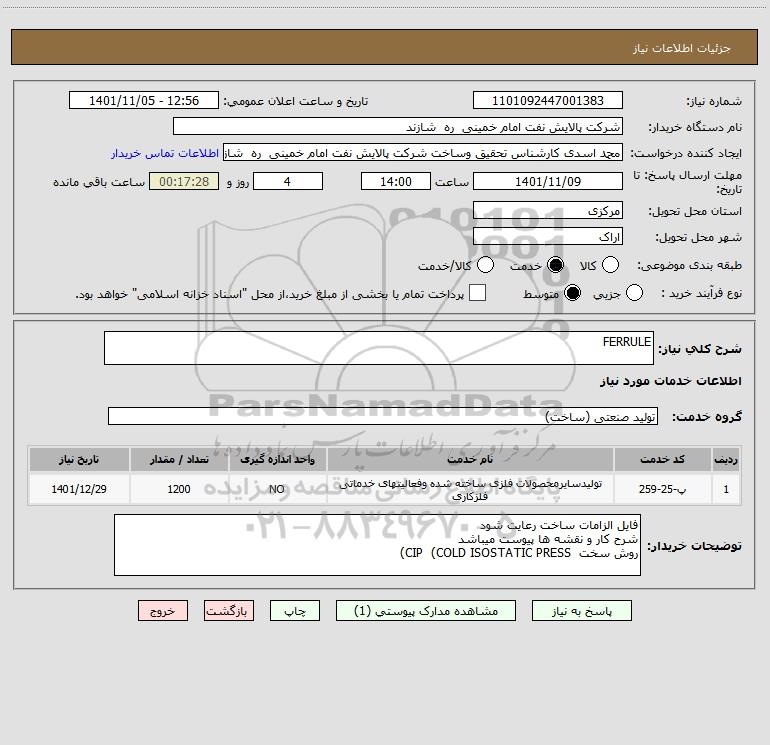Click the quantity cell 1200
This screenshot has width=770, height=745.
(x=179, y=489)
